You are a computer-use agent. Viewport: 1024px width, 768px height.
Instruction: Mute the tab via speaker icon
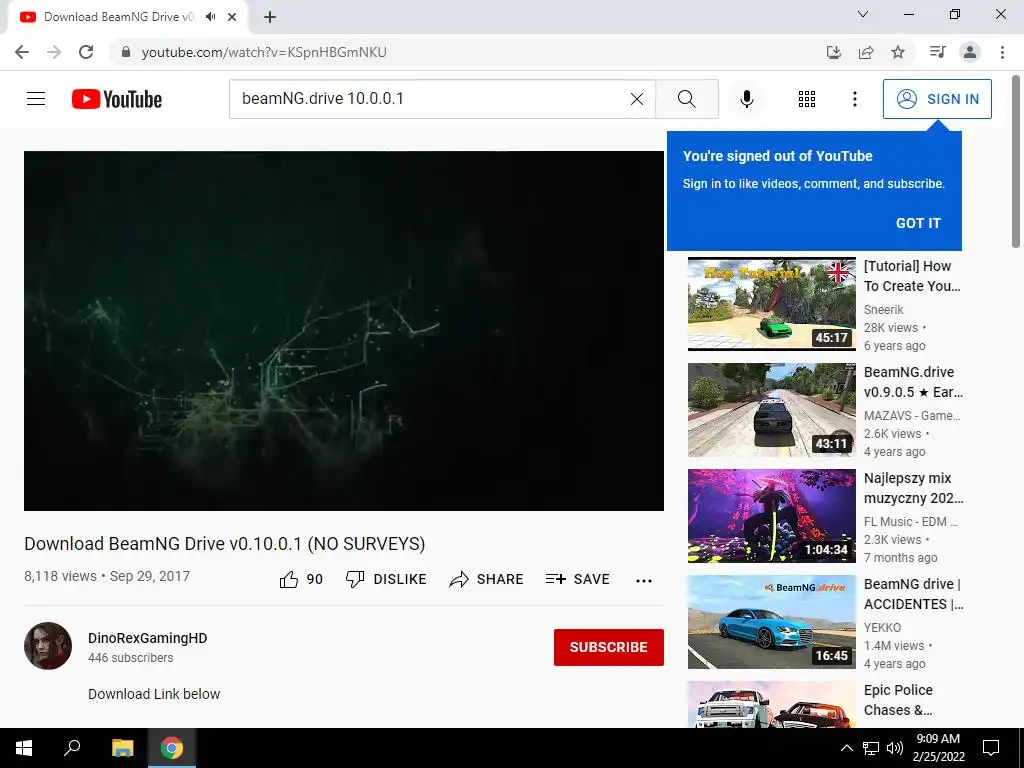click(210, 17)
